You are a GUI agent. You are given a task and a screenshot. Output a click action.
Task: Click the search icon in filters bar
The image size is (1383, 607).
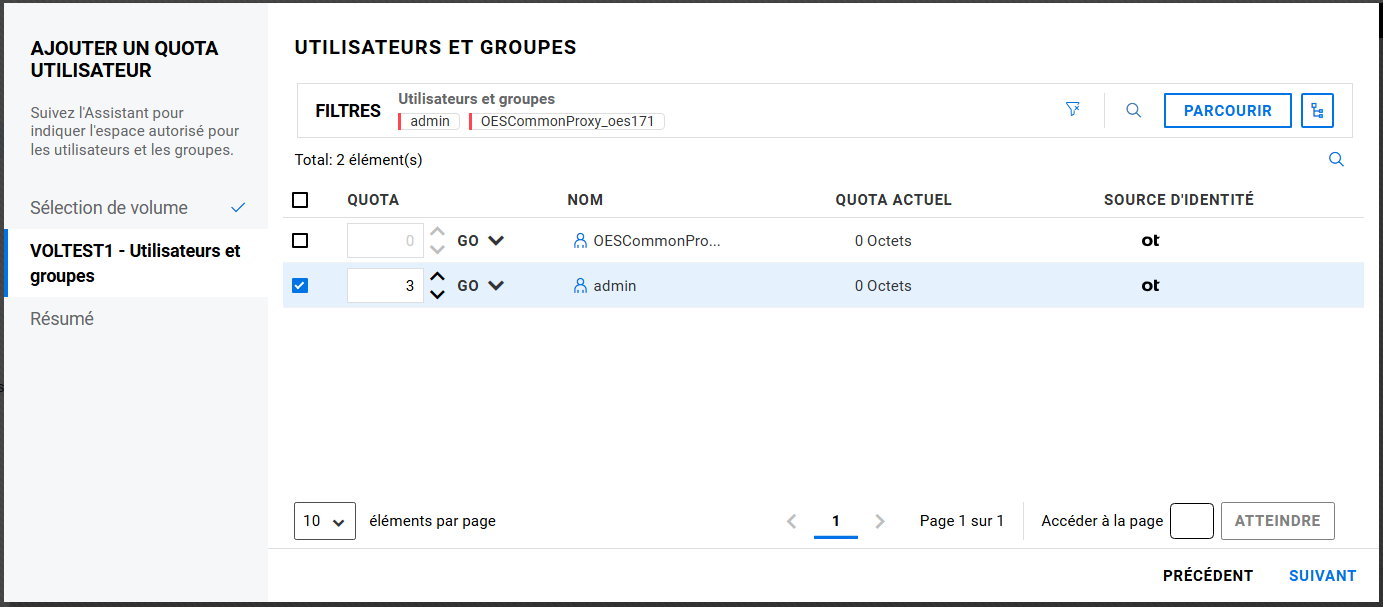pyautogui.click(x=1133, y=111)
